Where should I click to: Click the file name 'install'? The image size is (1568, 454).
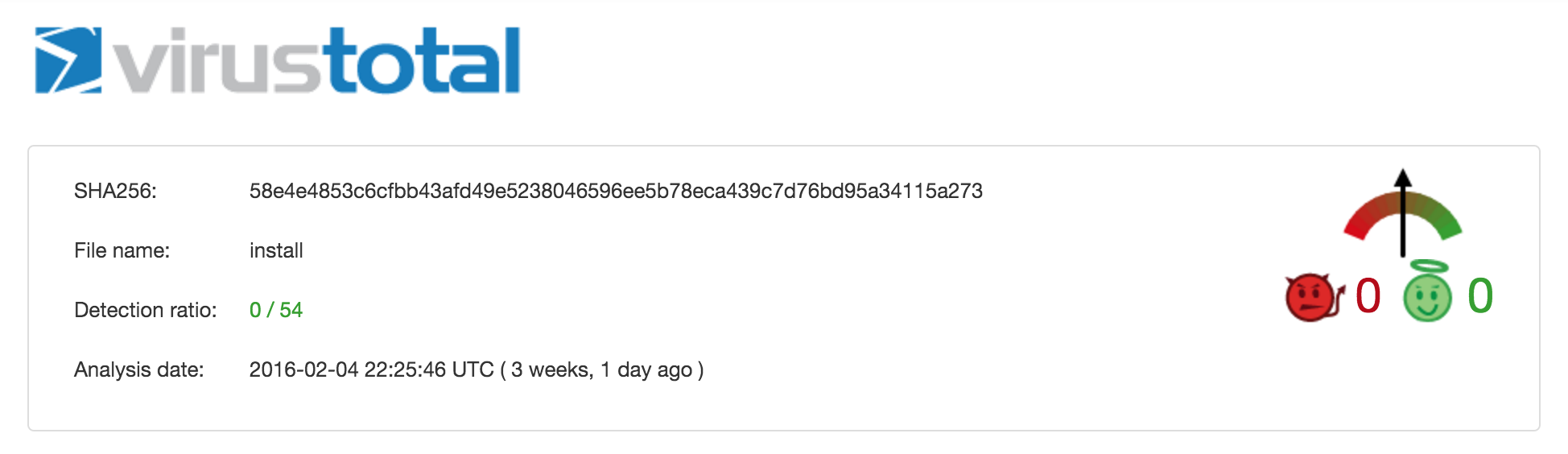pos(276,250)
